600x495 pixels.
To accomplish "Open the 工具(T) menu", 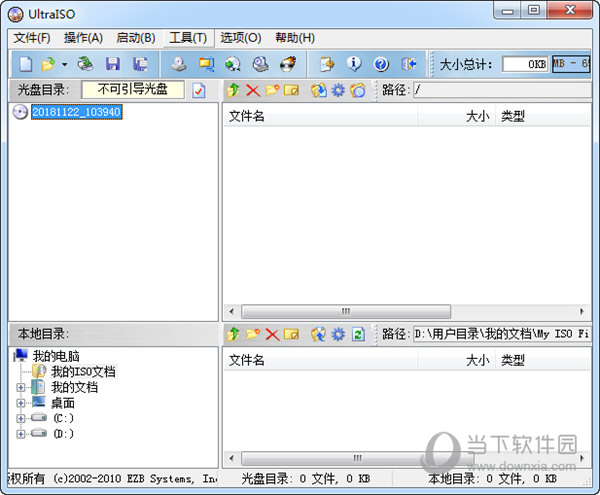I will tap(188, 38).
